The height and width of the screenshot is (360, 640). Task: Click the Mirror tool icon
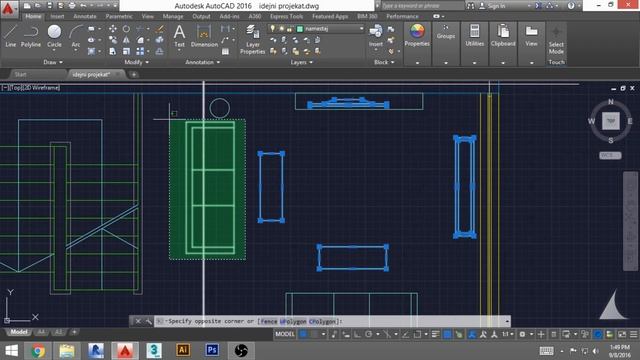pyautogui.click(x=126, y=40)
